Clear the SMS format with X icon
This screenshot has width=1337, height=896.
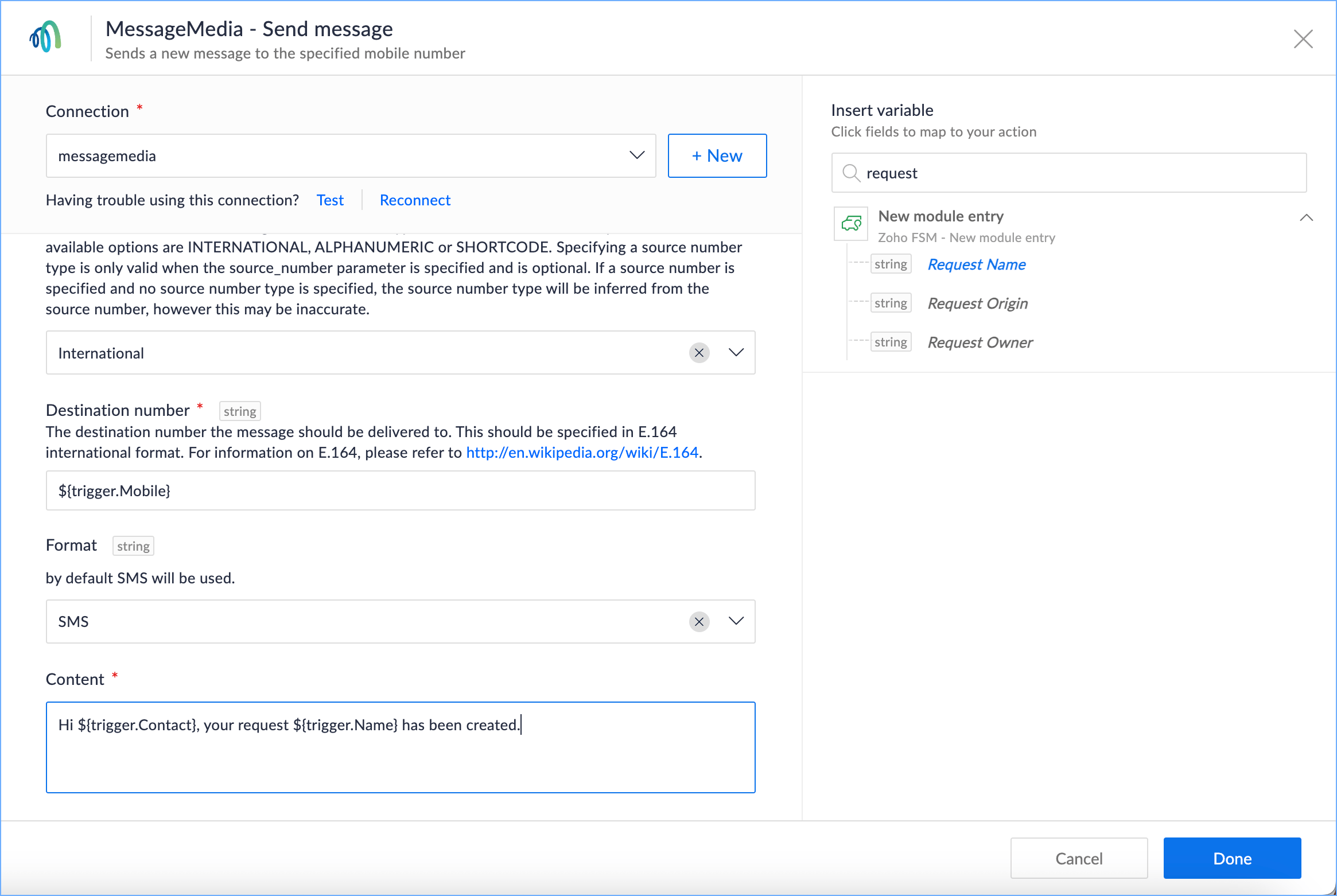click(699, 622)
